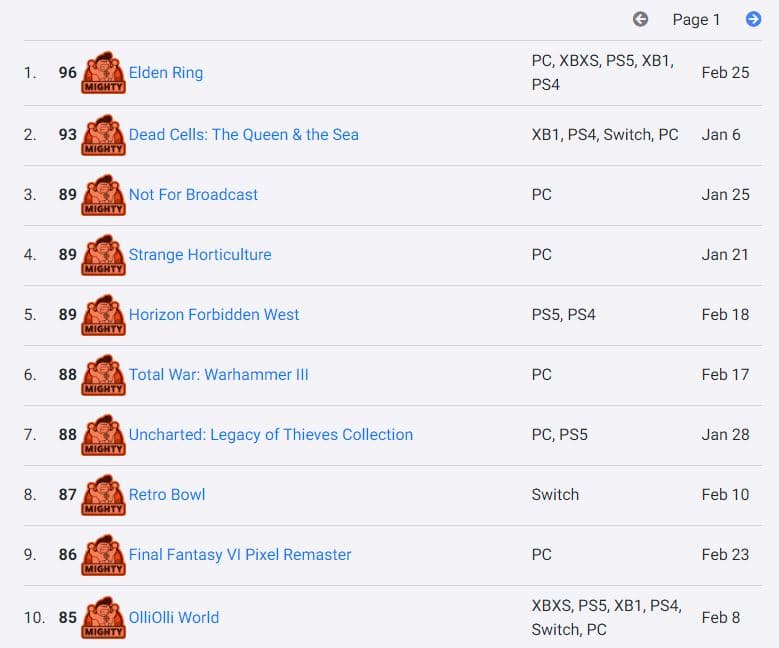The image size is (779, 648).
Task: Click Elden Ring release date Feb 25
Action: (x=725, y=73)
